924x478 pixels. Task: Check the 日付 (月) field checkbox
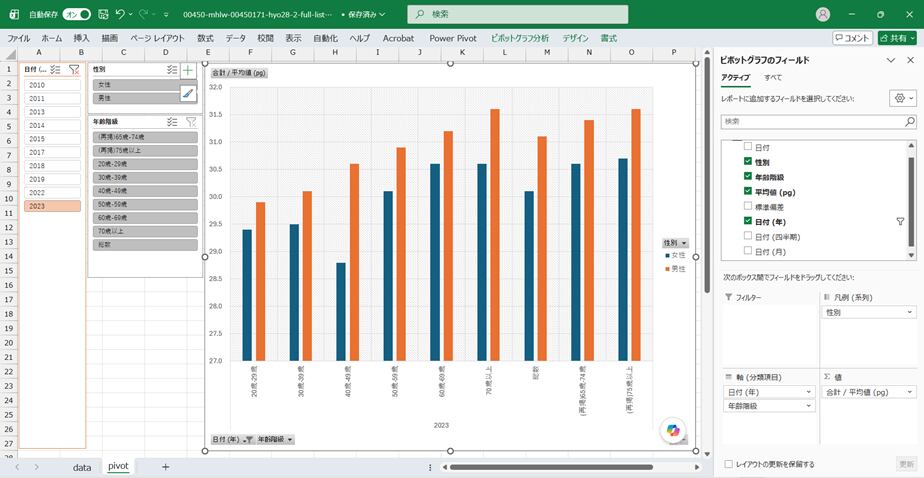748,251
